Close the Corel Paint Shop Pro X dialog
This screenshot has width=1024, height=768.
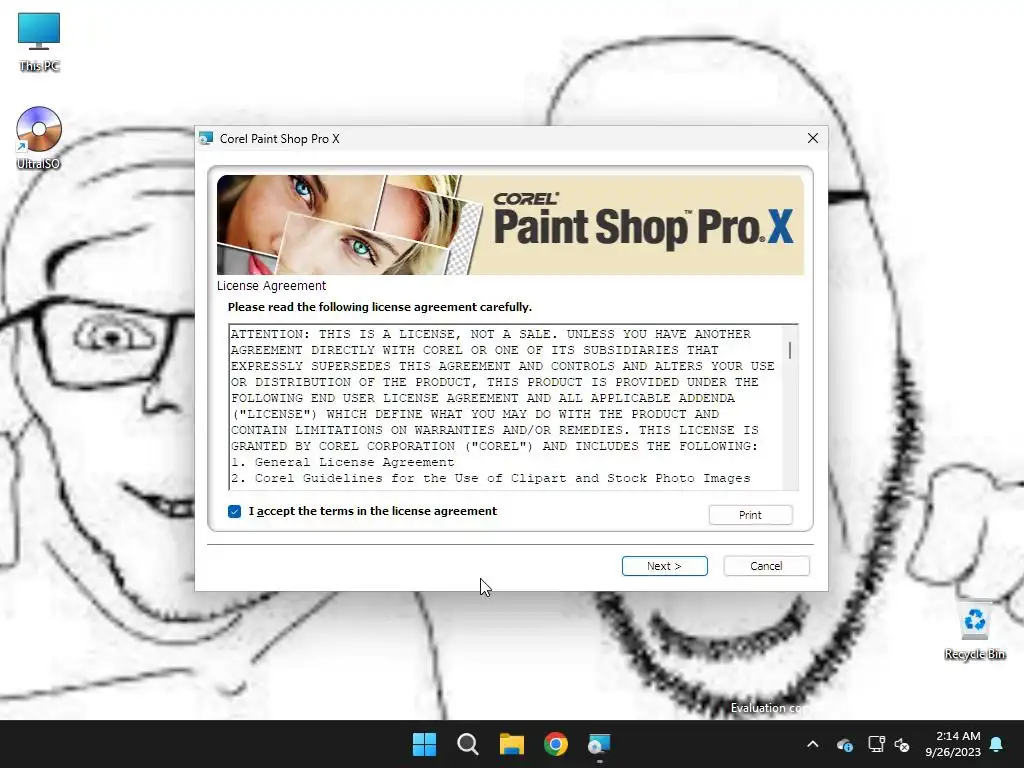click(812, 138)
